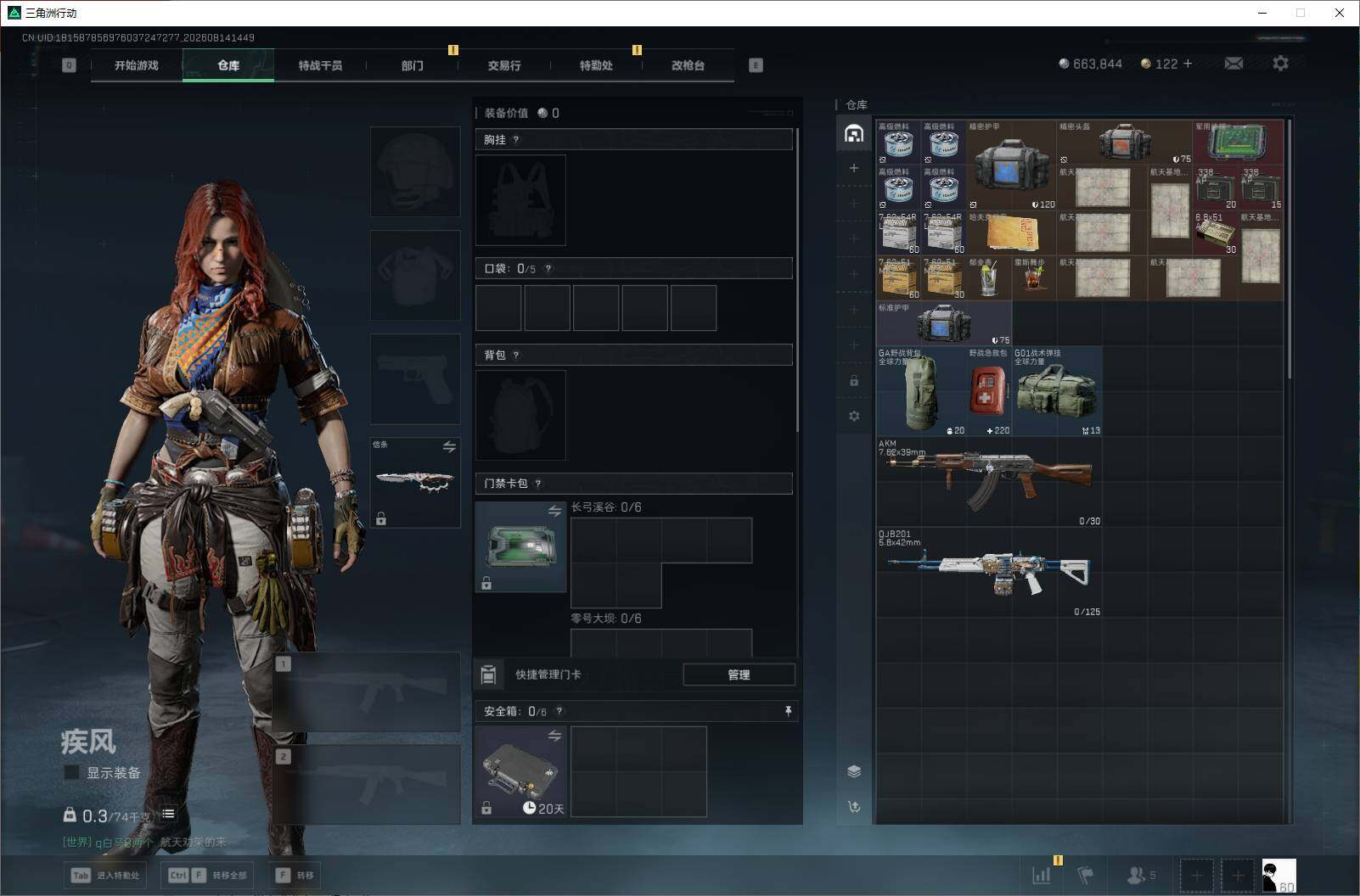Click the swap arrows on the safe box

pos(554,736)
